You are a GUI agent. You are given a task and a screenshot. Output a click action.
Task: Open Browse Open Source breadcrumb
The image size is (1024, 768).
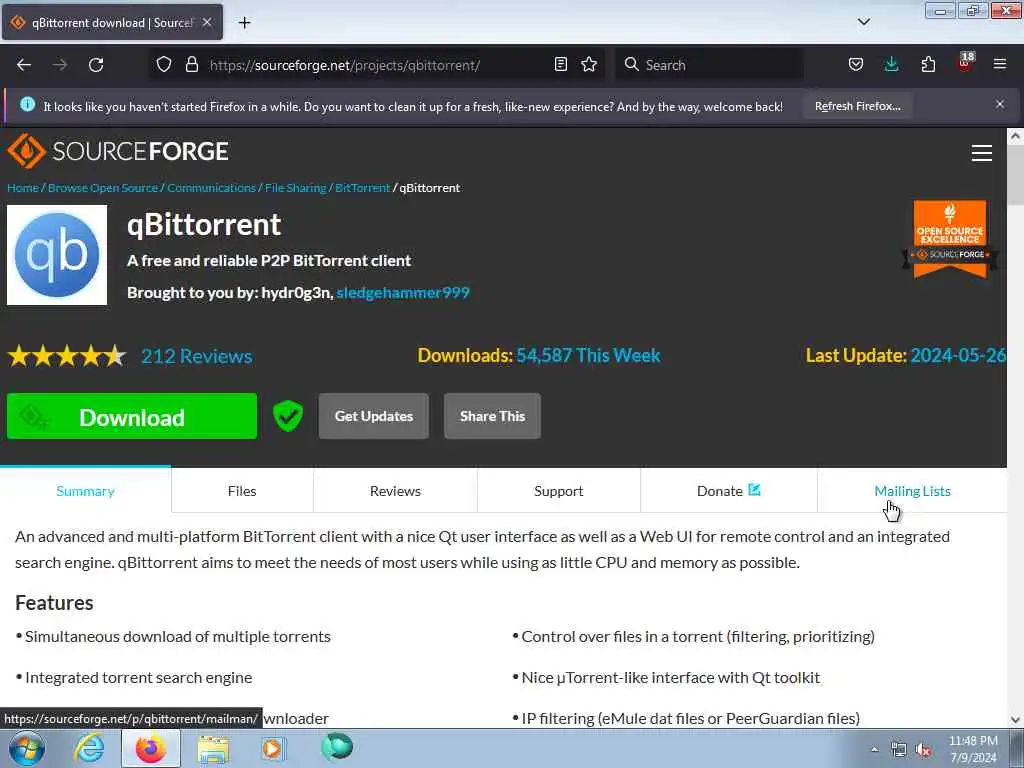[x=103, y=187]
